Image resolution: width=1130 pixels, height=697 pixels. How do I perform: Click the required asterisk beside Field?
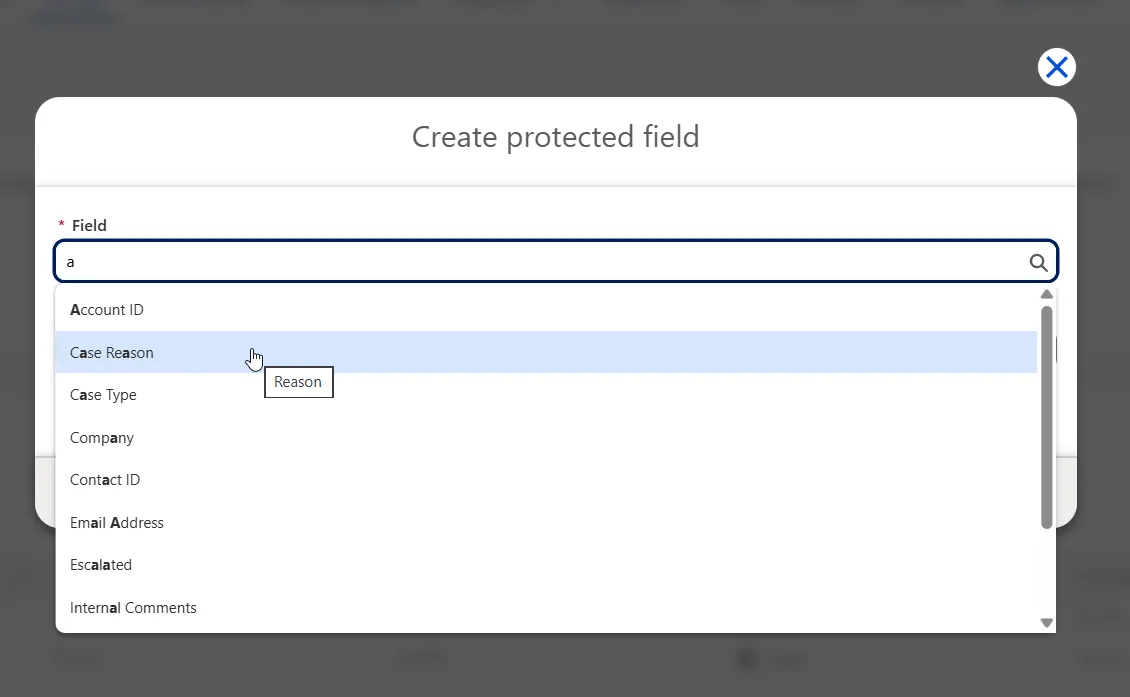click(61, 224)
